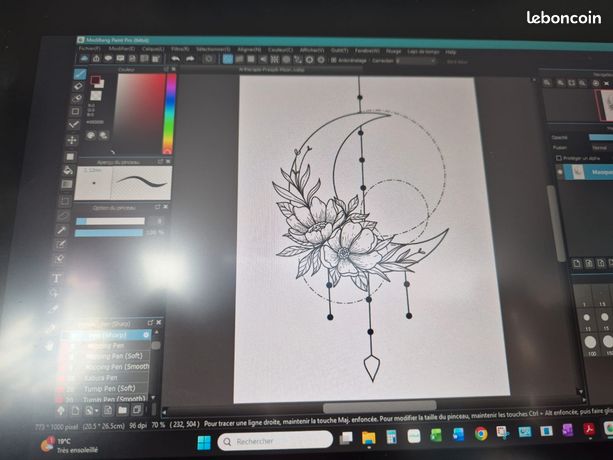613x460 pixels.
Task: Open the Fichier menu
Action: [90, 49]
